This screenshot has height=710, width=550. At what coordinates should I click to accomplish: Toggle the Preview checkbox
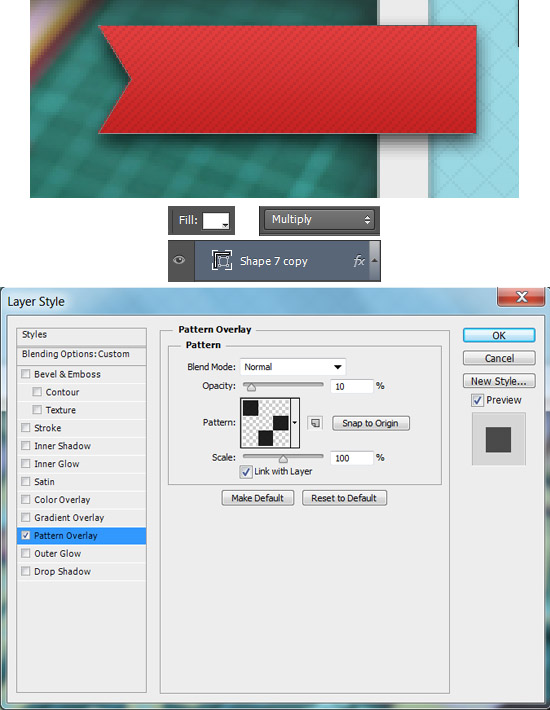tap(477, 400)
